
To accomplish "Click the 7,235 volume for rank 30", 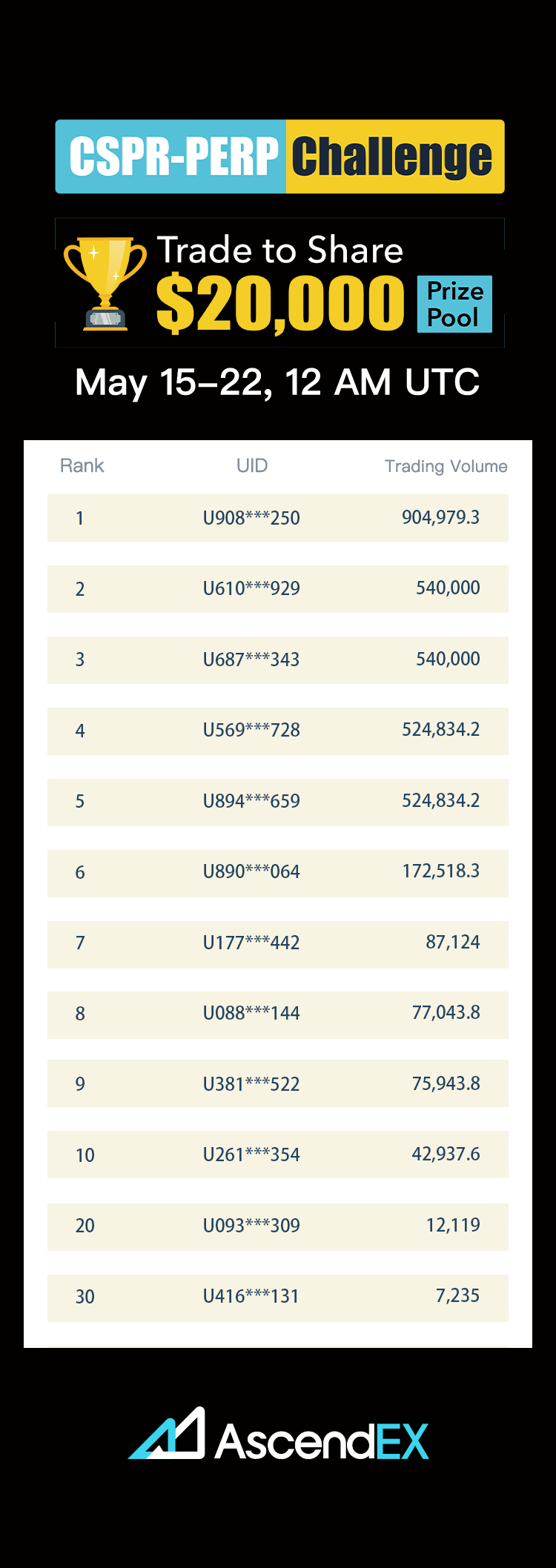I will [457, 1296].
